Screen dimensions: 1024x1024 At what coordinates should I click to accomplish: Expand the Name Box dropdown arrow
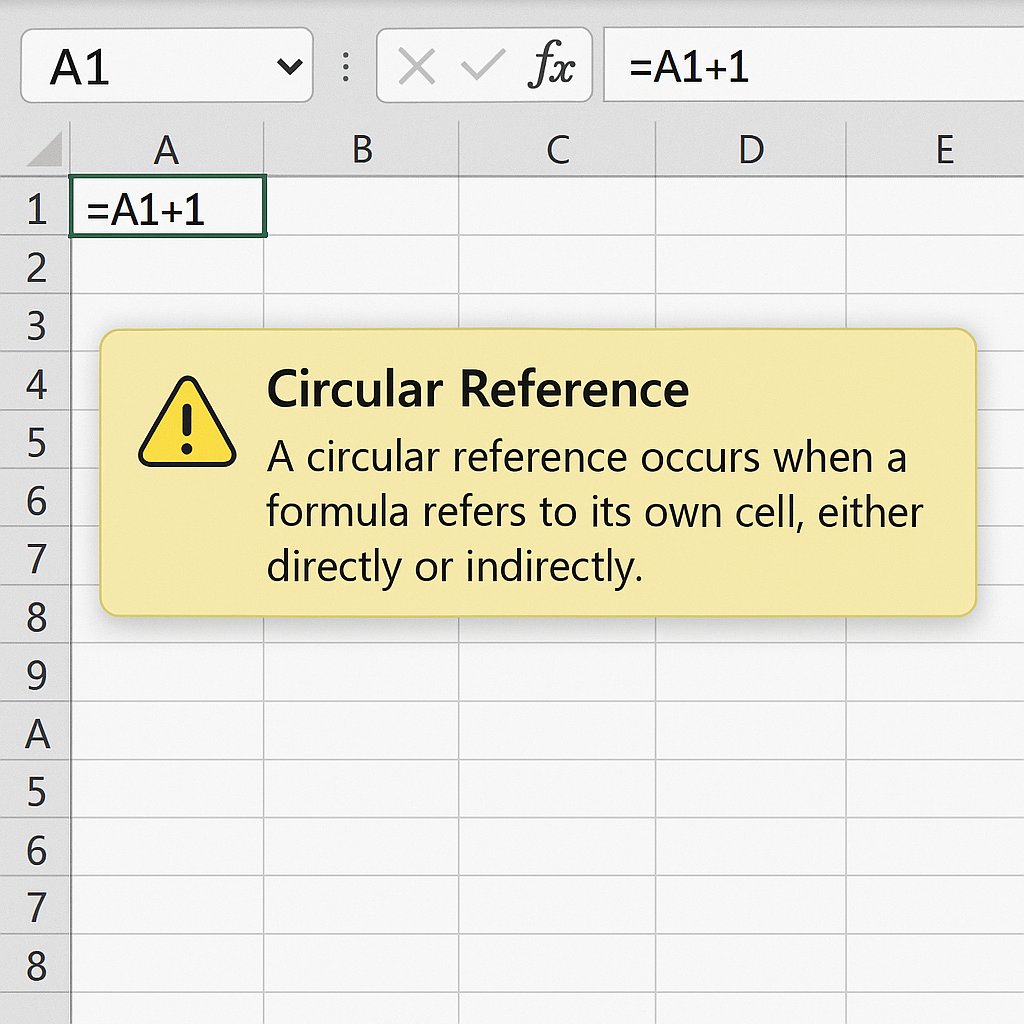289,67
